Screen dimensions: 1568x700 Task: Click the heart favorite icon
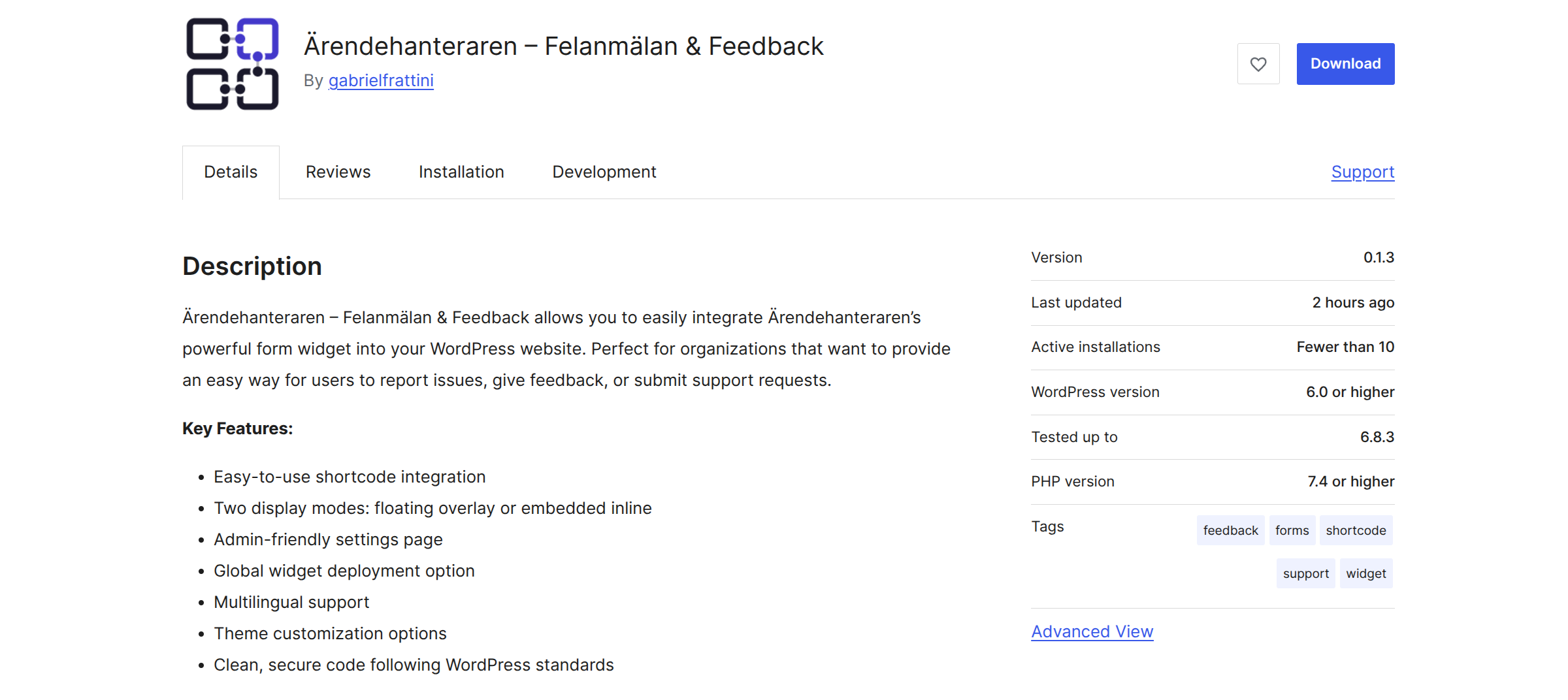point(1258,63)
